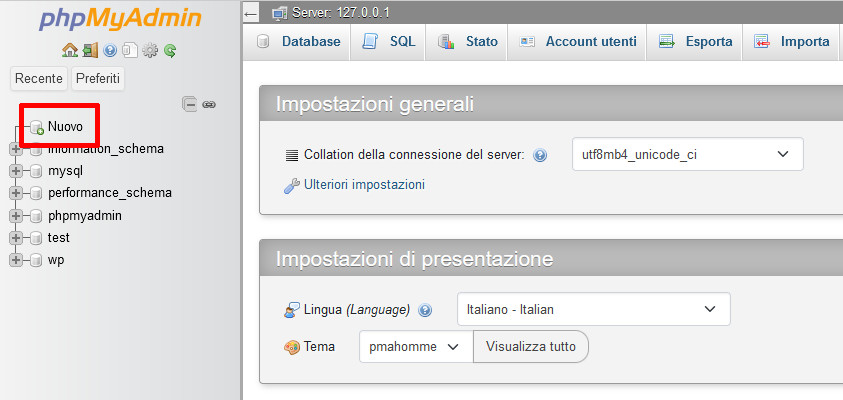Select the wp database name
Viewport: 843px width, 400px height.
point(56,260)
